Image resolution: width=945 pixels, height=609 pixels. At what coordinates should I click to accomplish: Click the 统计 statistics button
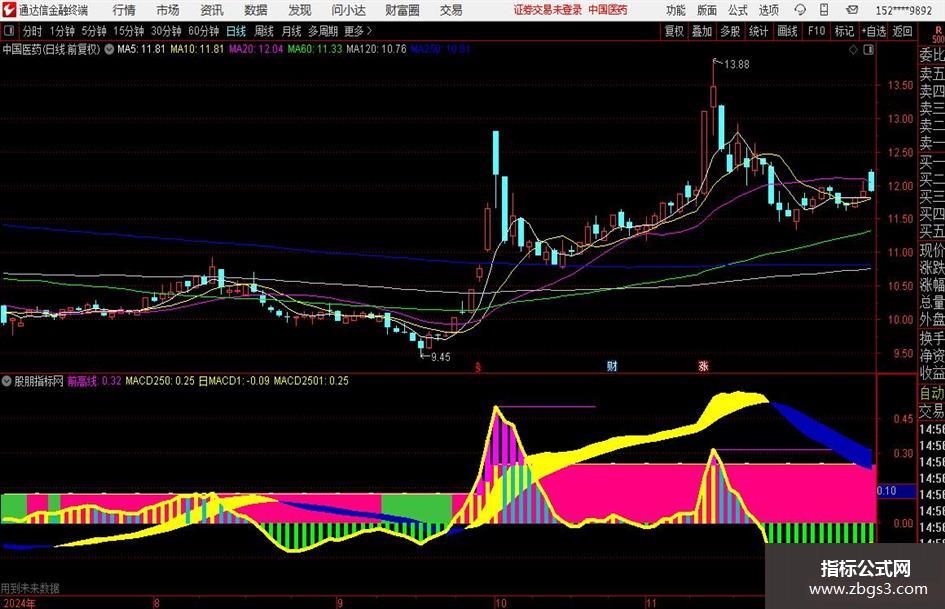point(759,31)
